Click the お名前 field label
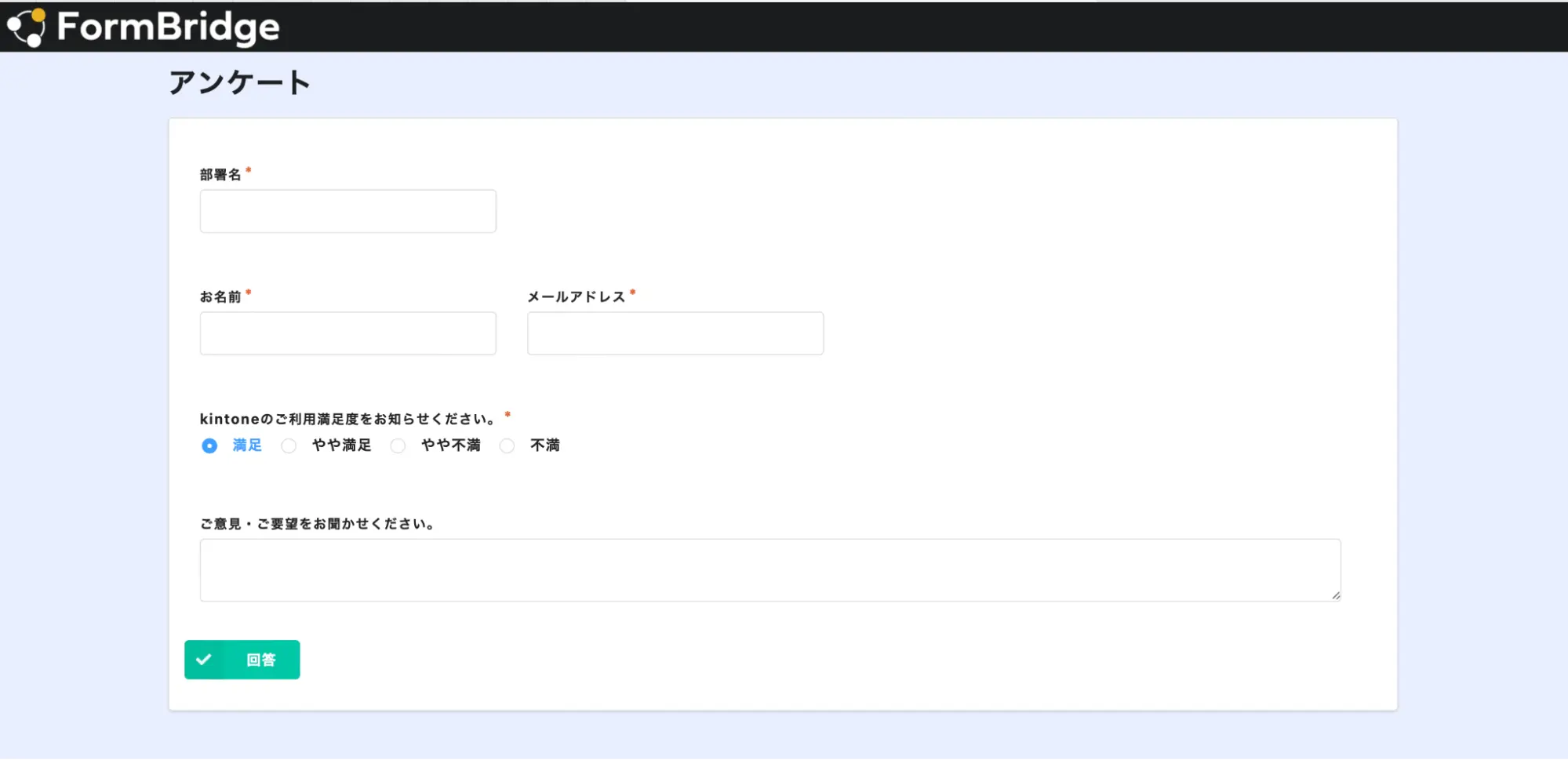 click(220, 296)
